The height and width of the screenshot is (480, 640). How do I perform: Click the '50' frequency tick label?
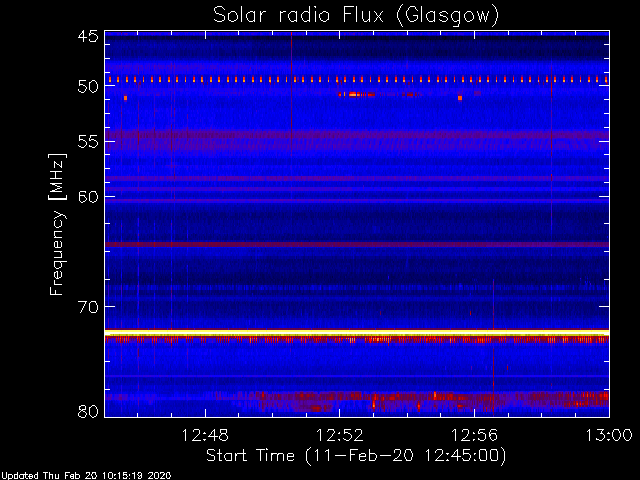88,87
